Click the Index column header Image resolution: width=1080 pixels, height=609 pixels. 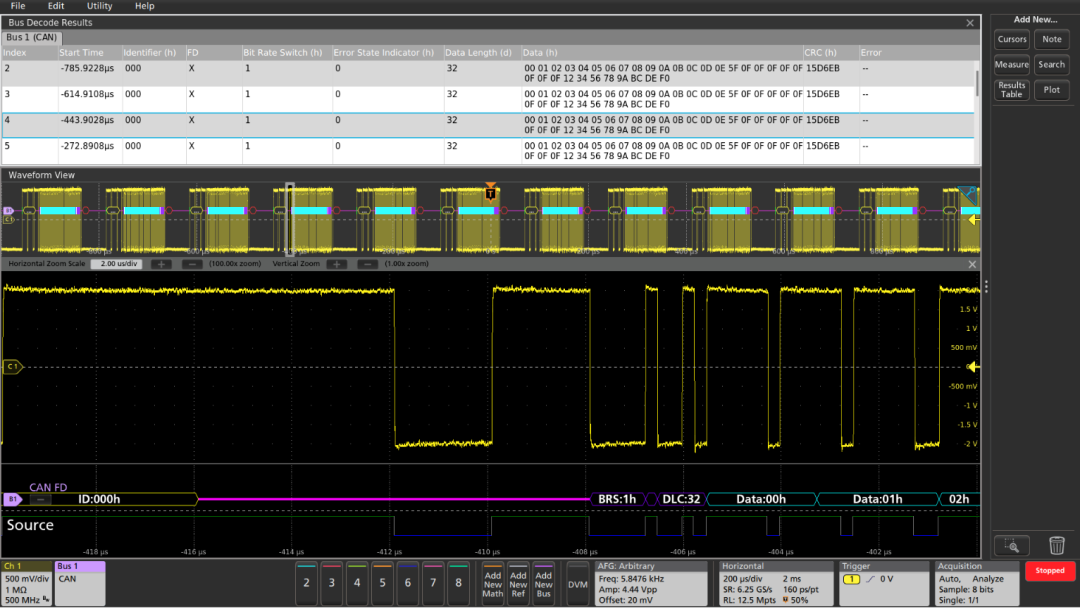[15, 52]
